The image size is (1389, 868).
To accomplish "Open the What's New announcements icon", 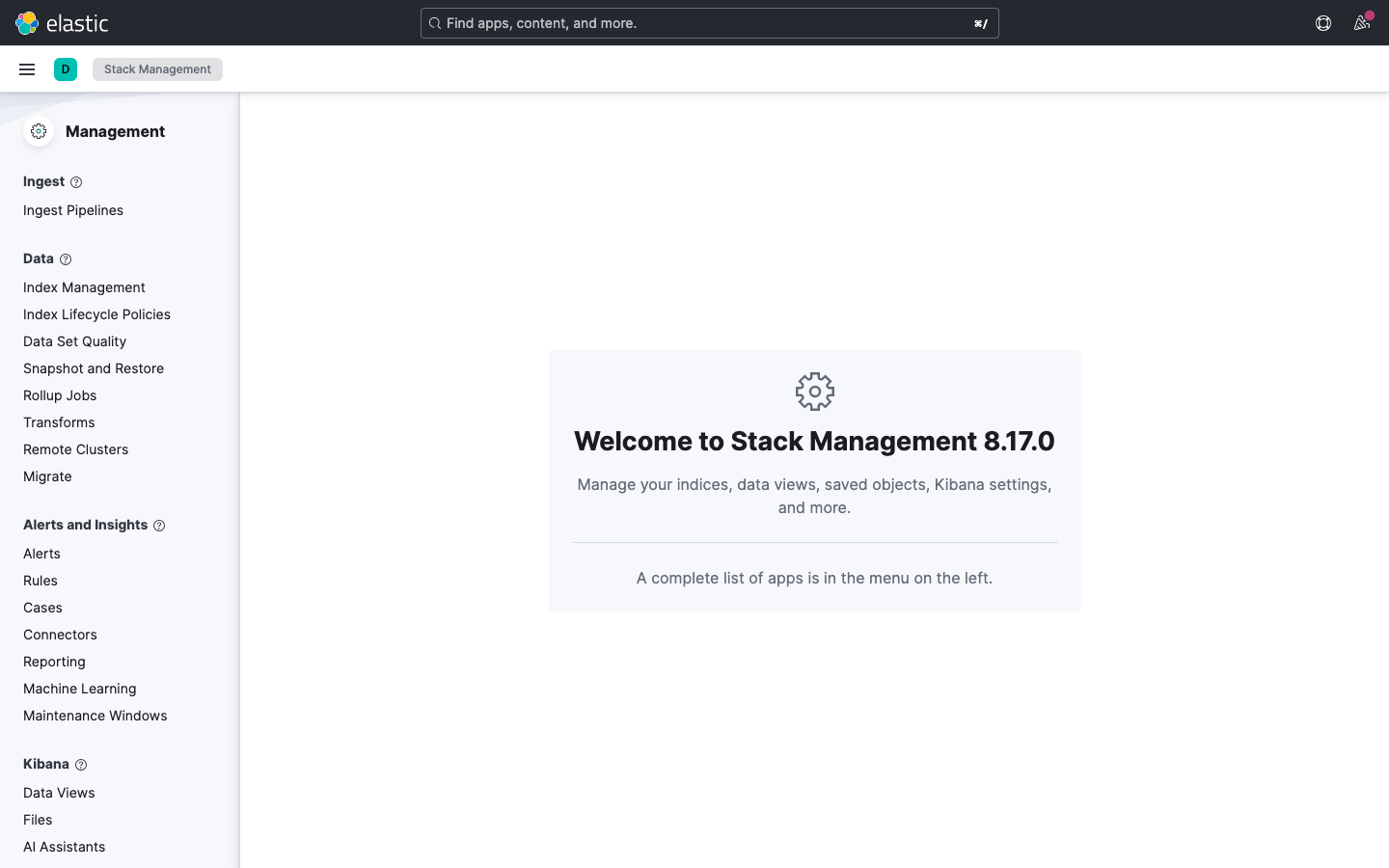I will (1362, 23).
